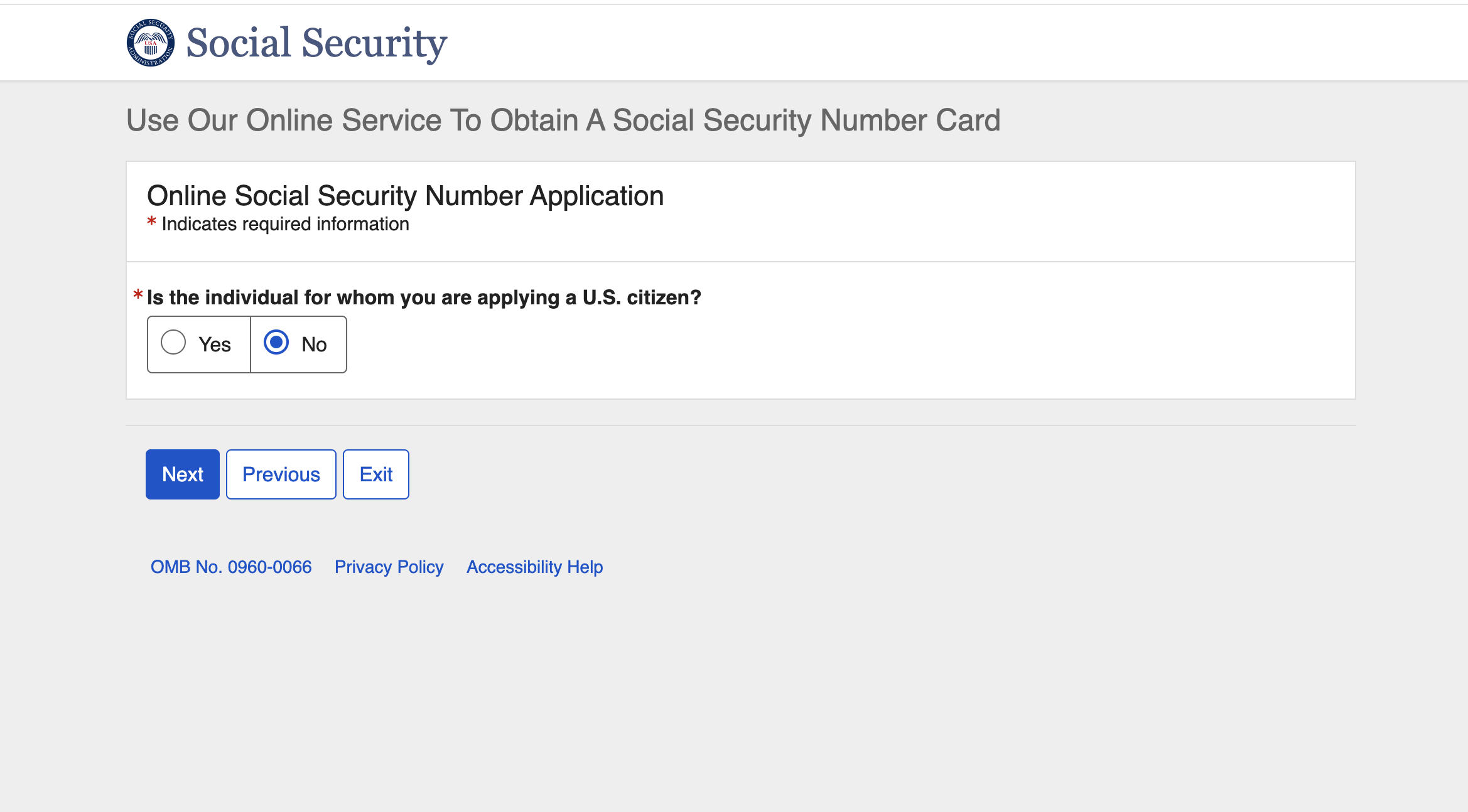
Task: Go back using the Previous button
Action: tap(281, 474)
